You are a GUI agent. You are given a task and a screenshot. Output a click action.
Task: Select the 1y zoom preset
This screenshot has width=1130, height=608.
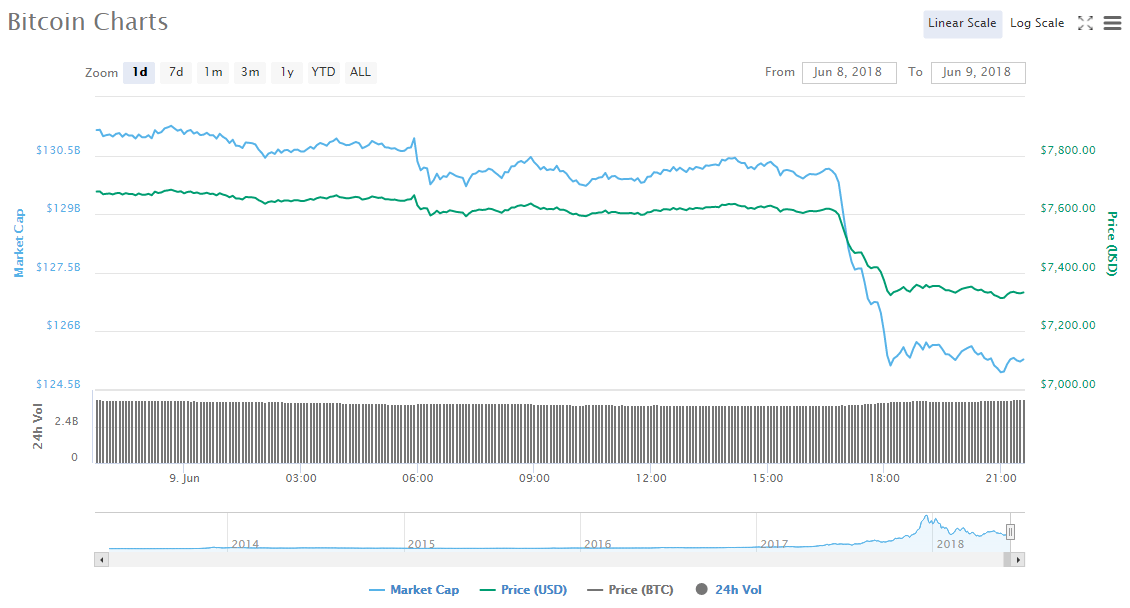286,72
